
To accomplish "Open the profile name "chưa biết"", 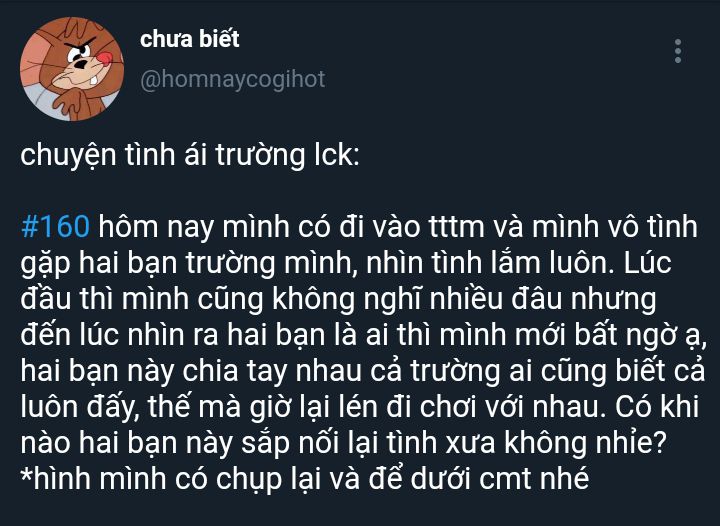I will pos(190,39).
